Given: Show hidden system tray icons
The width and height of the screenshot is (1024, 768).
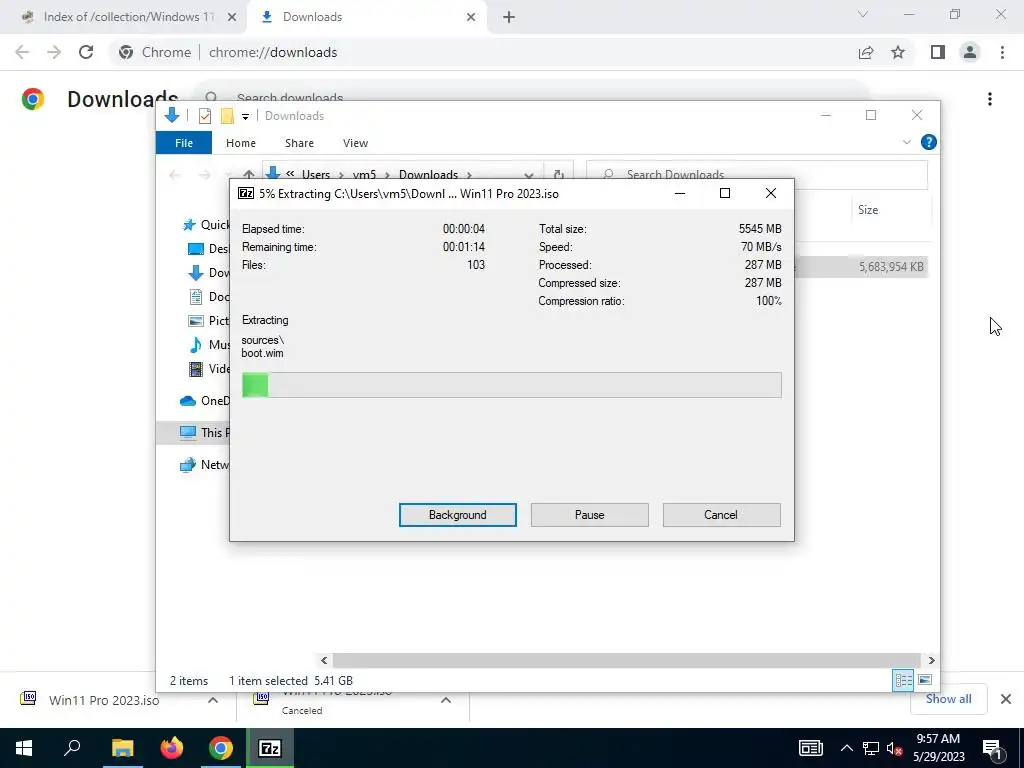Looking at the screenshot, I should (846, 748).
